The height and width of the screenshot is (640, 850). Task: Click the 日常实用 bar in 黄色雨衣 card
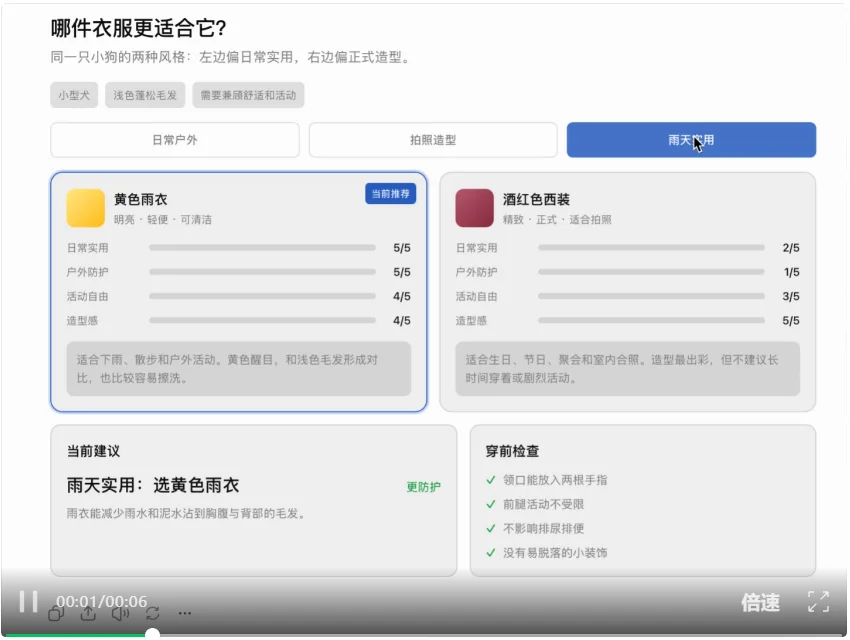click(262, 248)
